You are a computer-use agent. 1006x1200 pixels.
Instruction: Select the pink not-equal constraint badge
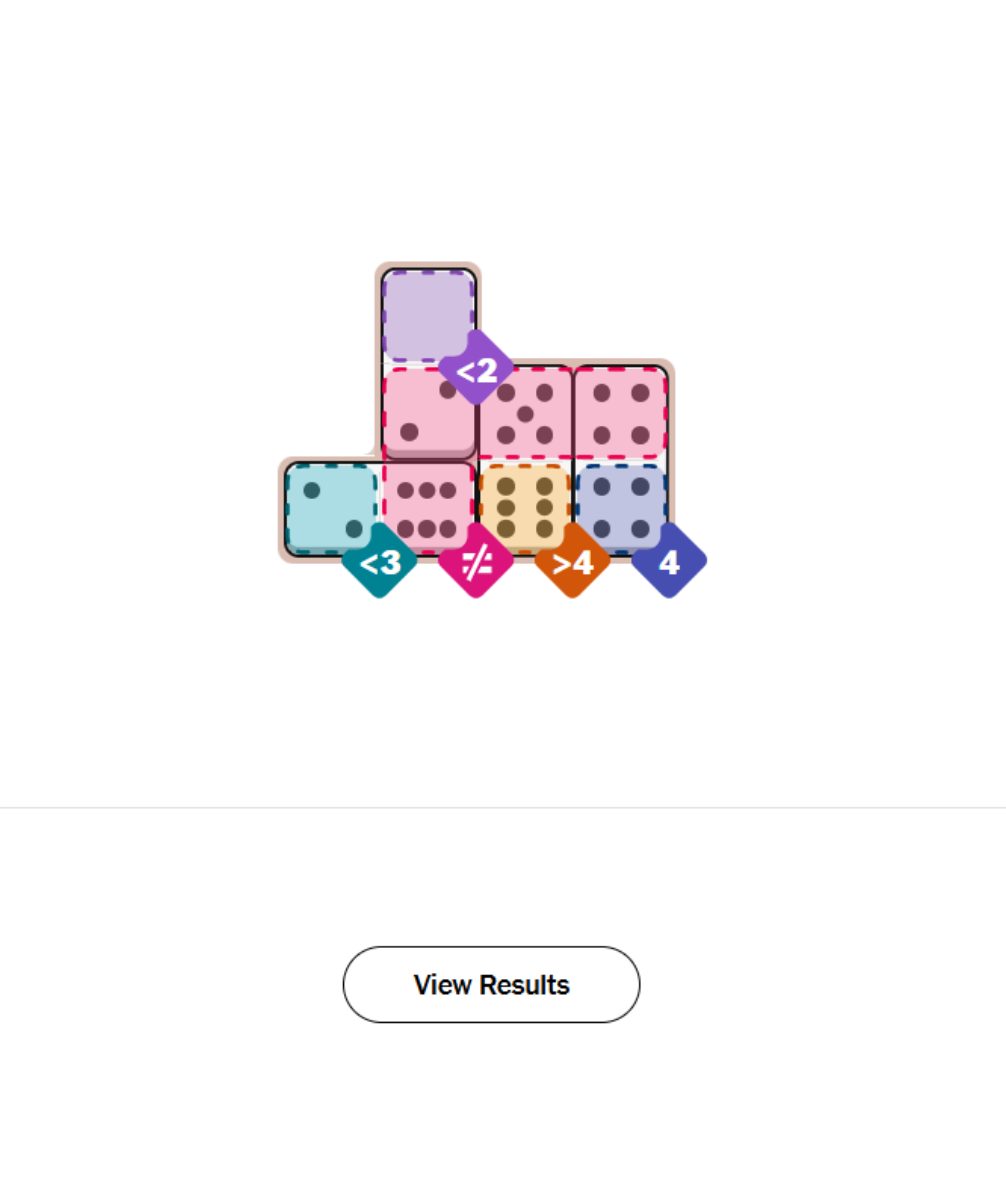tap(476, 562)
